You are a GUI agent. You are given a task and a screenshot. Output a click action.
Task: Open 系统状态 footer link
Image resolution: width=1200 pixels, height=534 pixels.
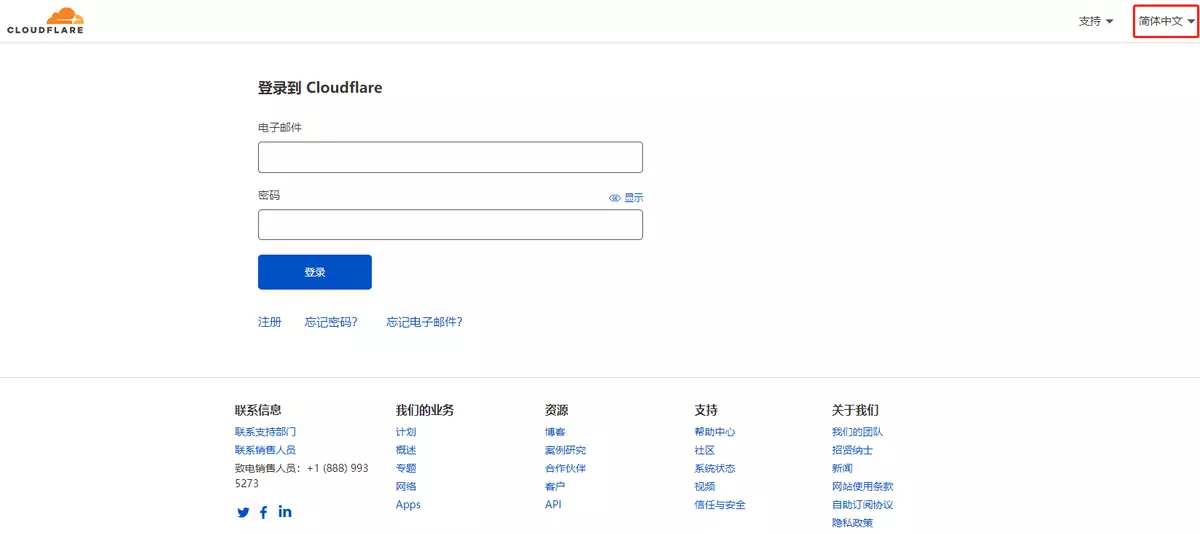(714, 468)
